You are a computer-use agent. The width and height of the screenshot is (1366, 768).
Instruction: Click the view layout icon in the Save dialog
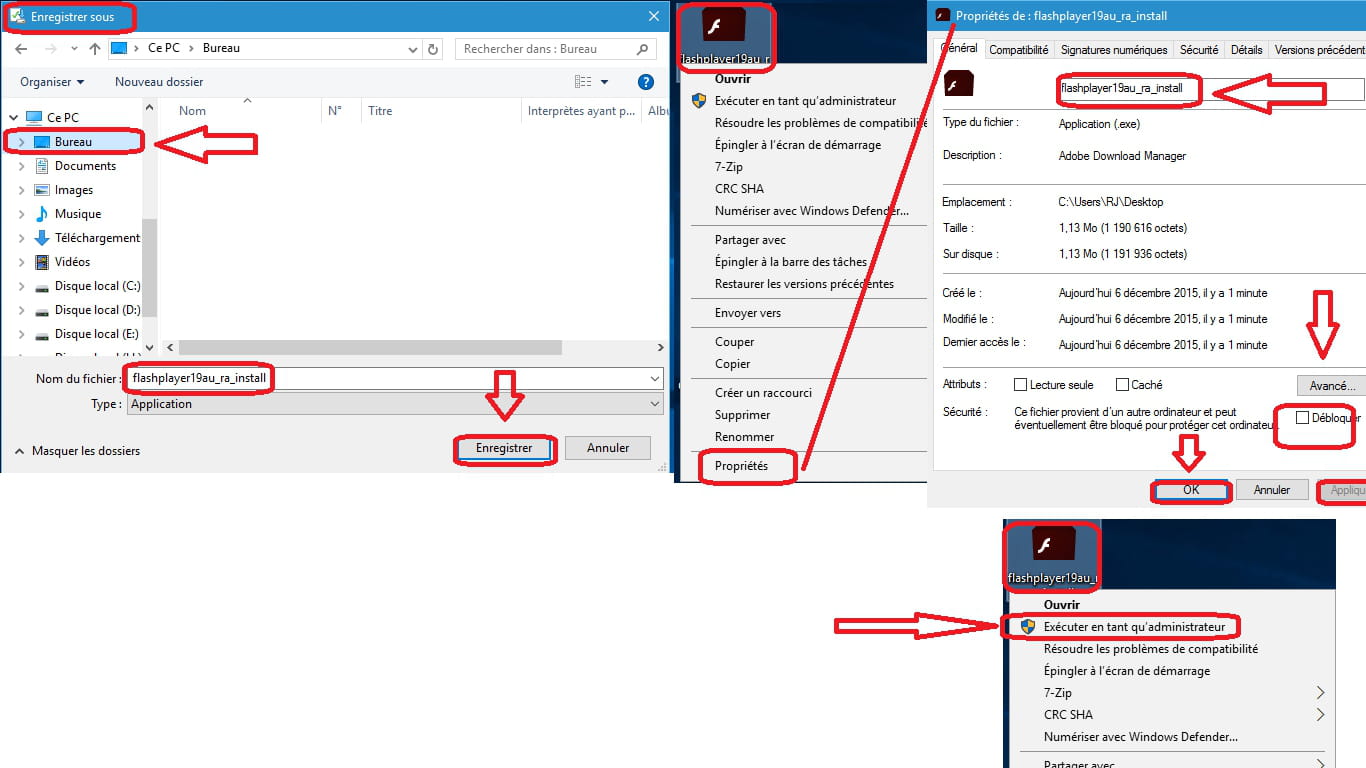click(x=583, y=82)
